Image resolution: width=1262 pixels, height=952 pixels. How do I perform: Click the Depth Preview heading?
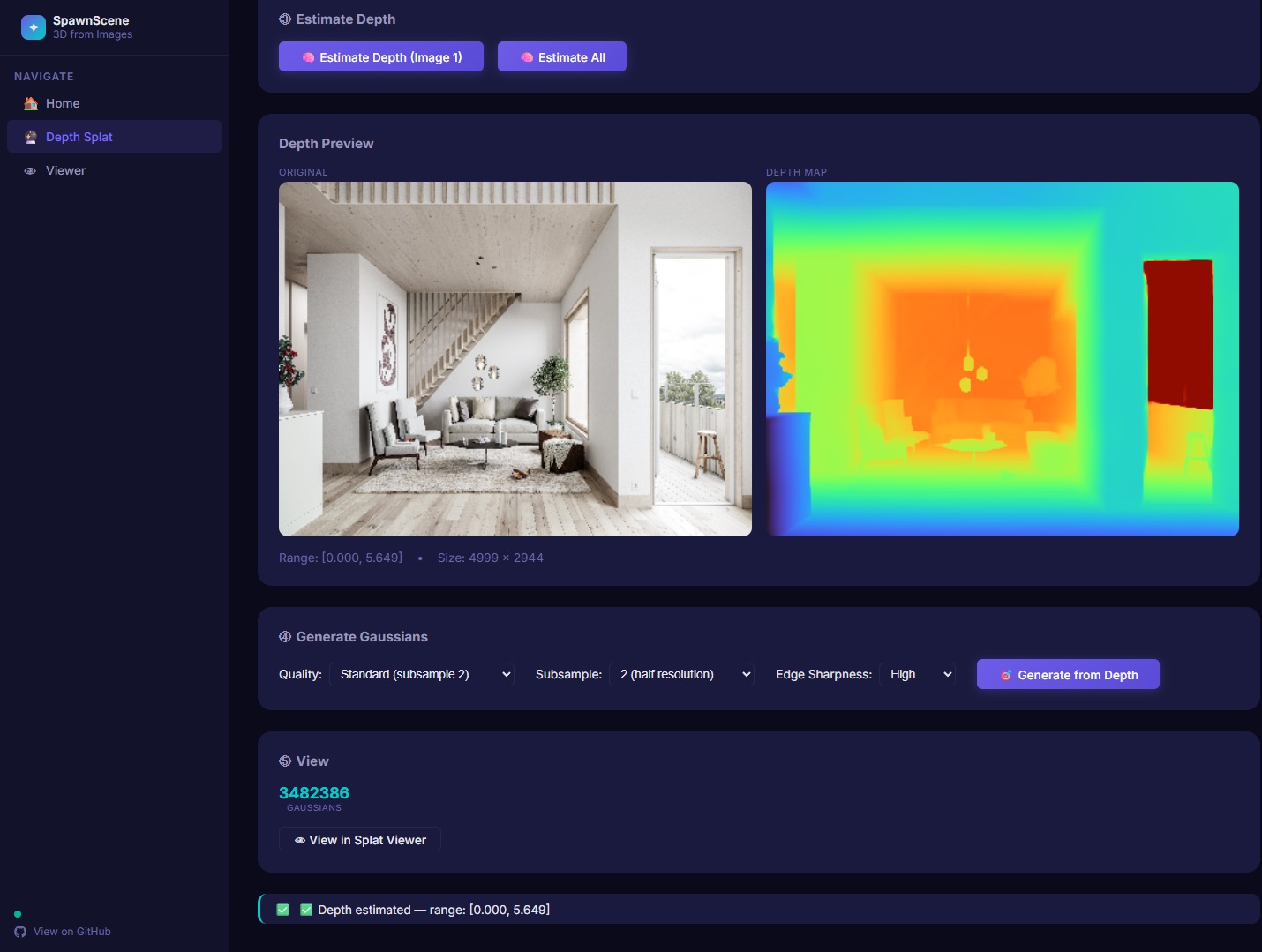click(327, 143)
